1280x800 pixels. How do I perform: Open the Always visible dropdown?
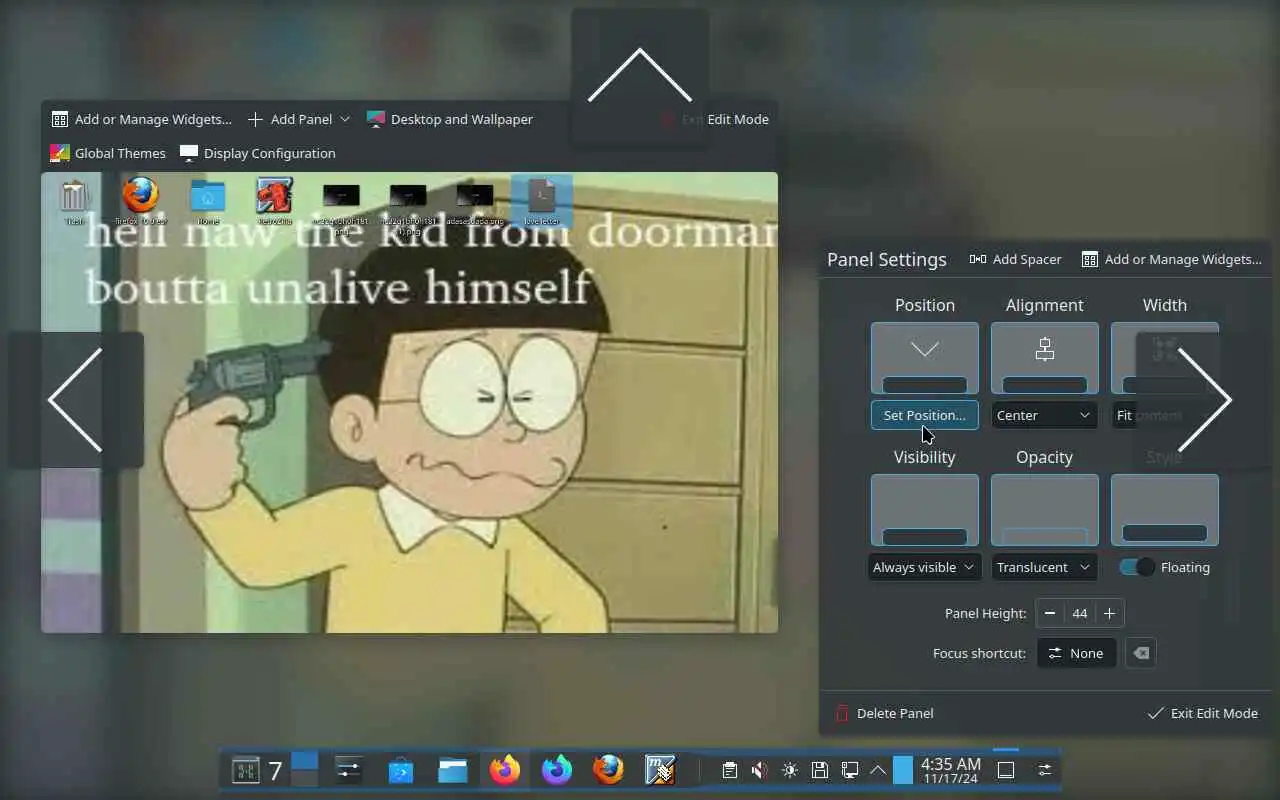pyautogui.click(x=924, y=567)
